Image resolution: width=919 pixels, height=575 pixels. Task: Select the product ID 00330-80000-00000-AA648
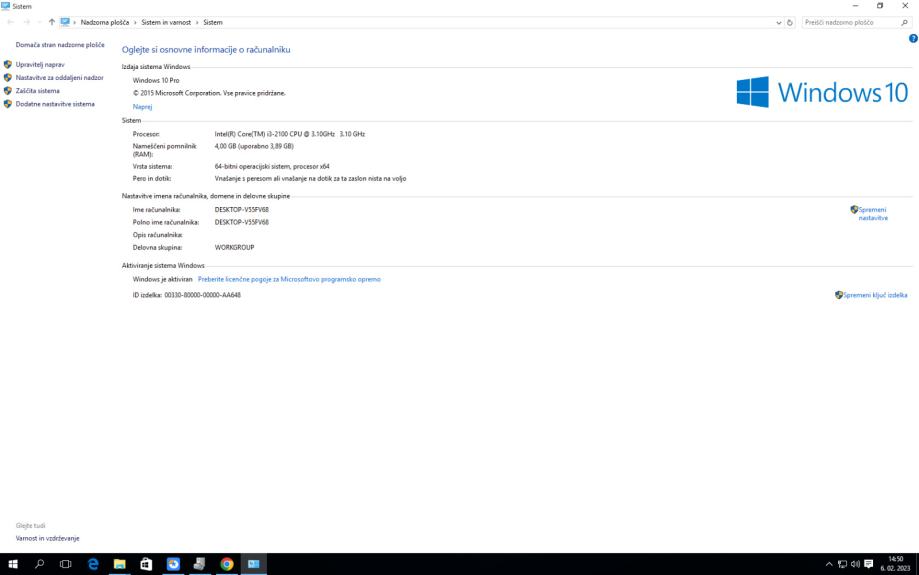[x=202, y=295]
